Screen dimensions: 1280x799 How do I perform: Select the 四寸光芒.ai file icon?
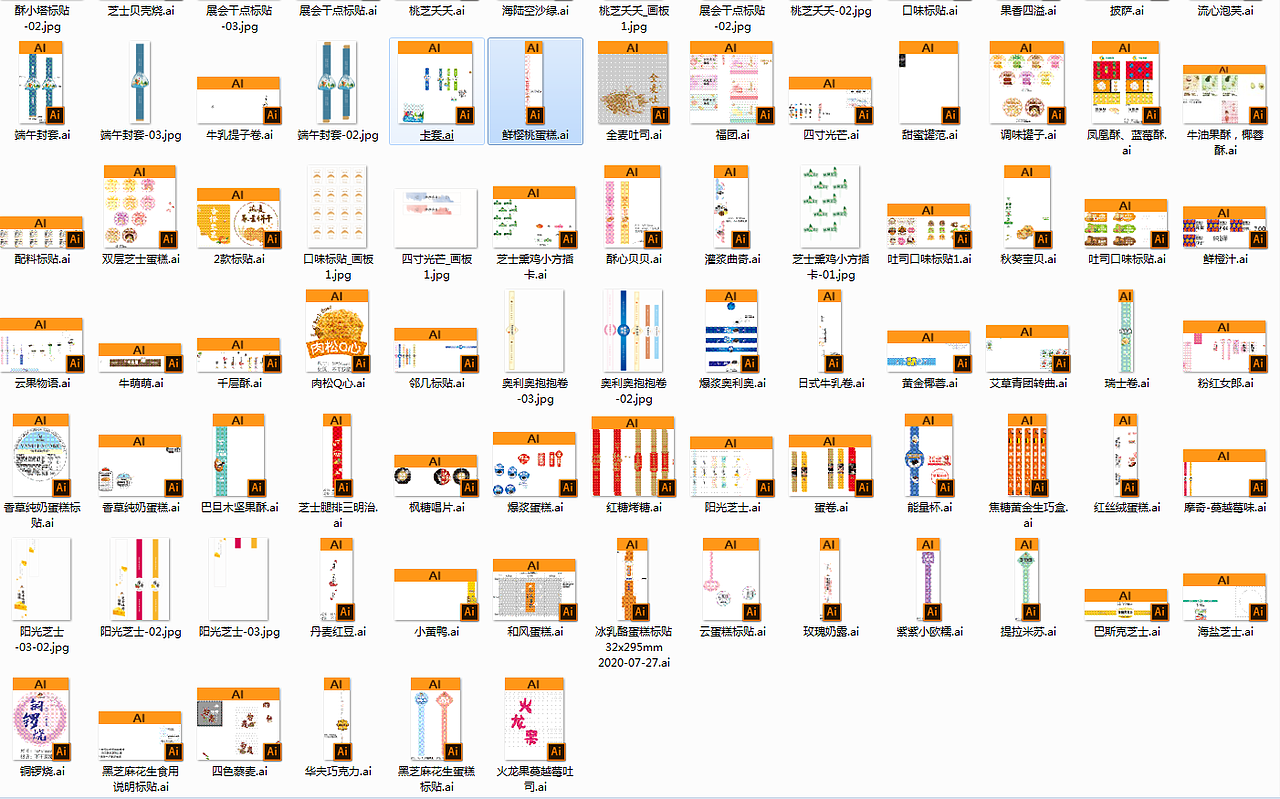[x=830, y=100]
